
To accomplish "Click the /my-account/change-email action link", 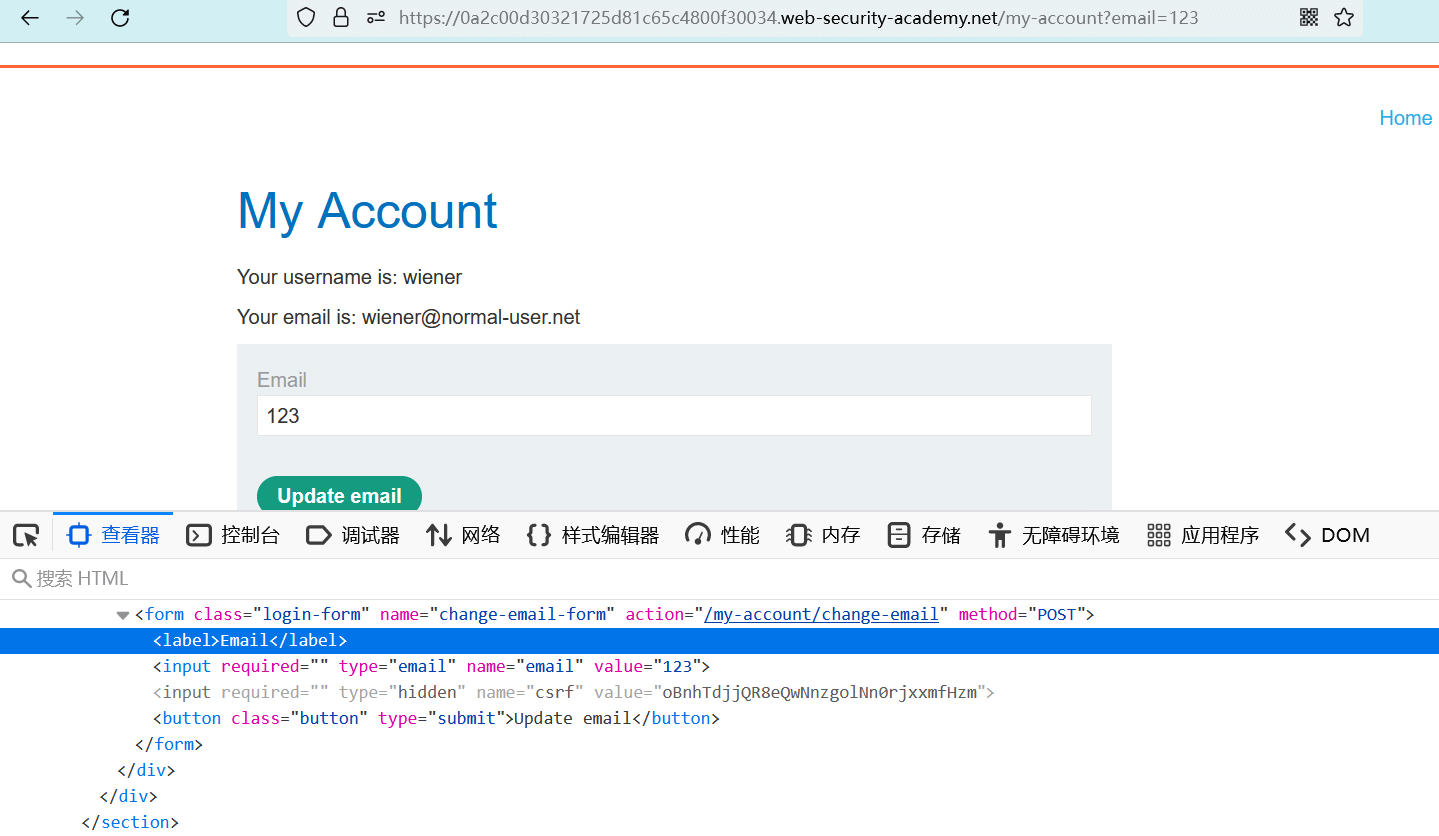I will pos(821,614).
